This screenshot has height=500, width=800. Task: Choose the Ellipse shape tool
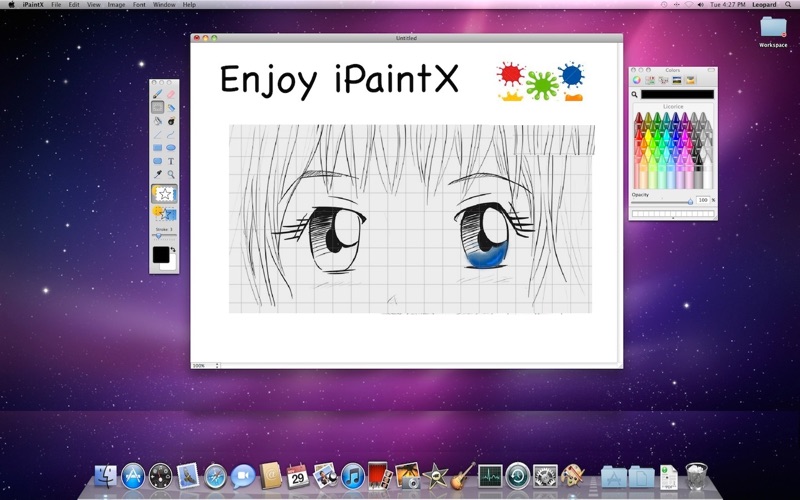tap(171, 147)
